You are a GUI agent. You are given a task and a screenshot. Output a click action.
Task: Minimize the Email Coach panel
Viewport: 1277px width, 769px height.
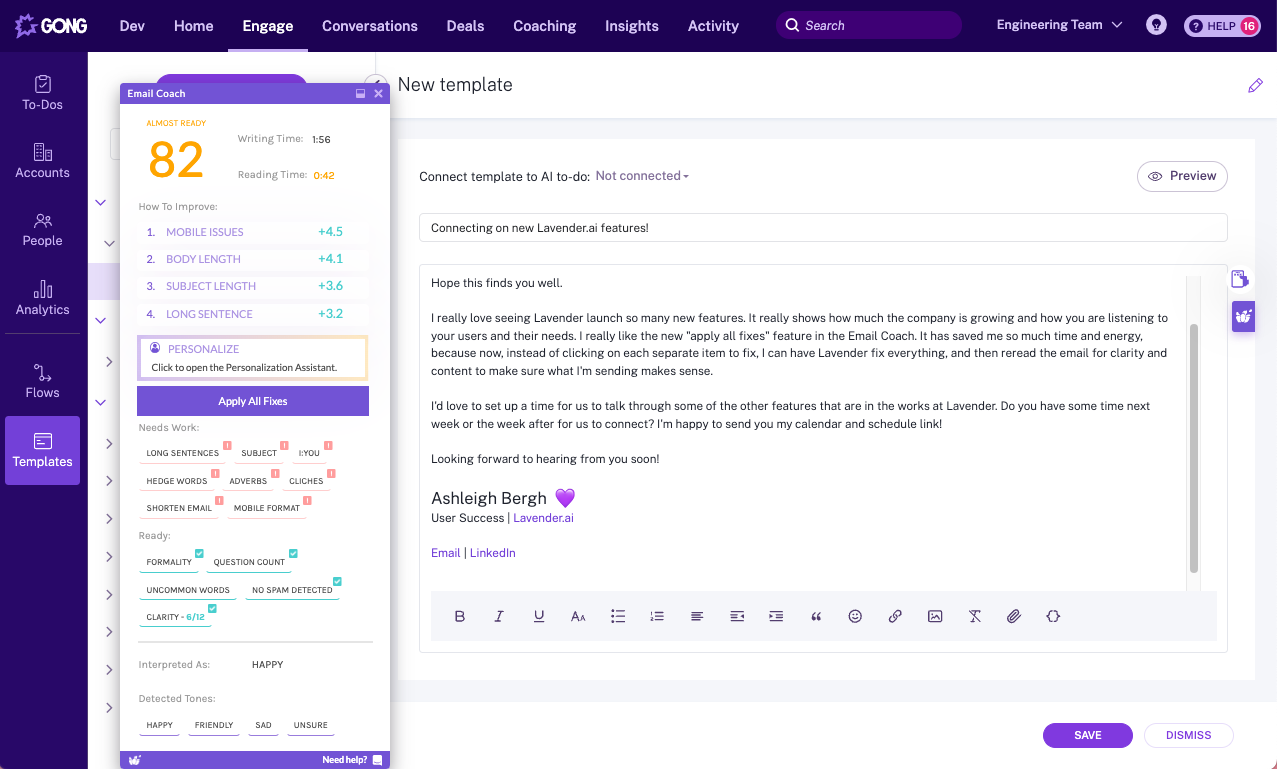tap(361, 93)
